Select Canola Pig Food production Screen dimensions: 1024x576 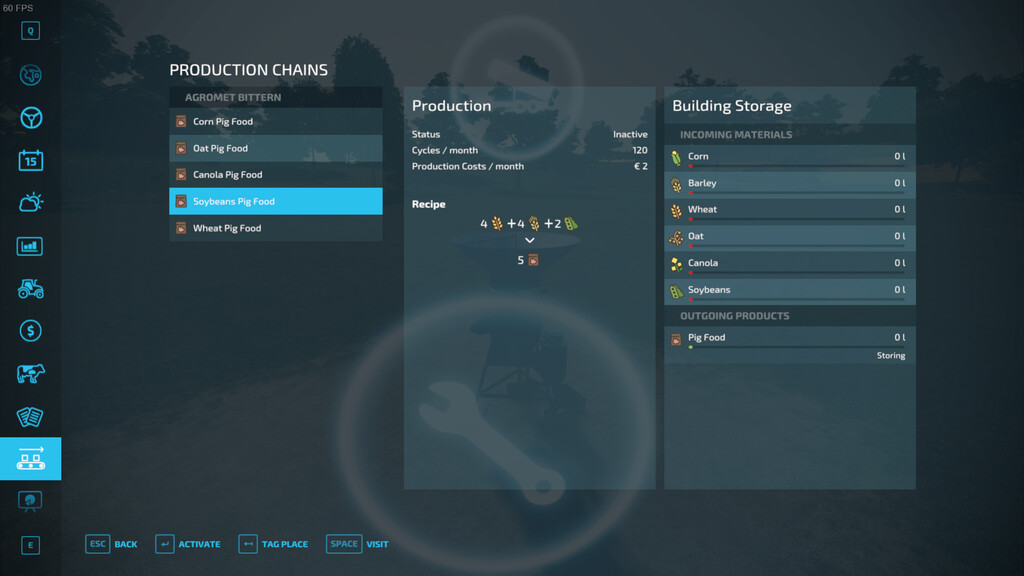[x=276, y=174]
